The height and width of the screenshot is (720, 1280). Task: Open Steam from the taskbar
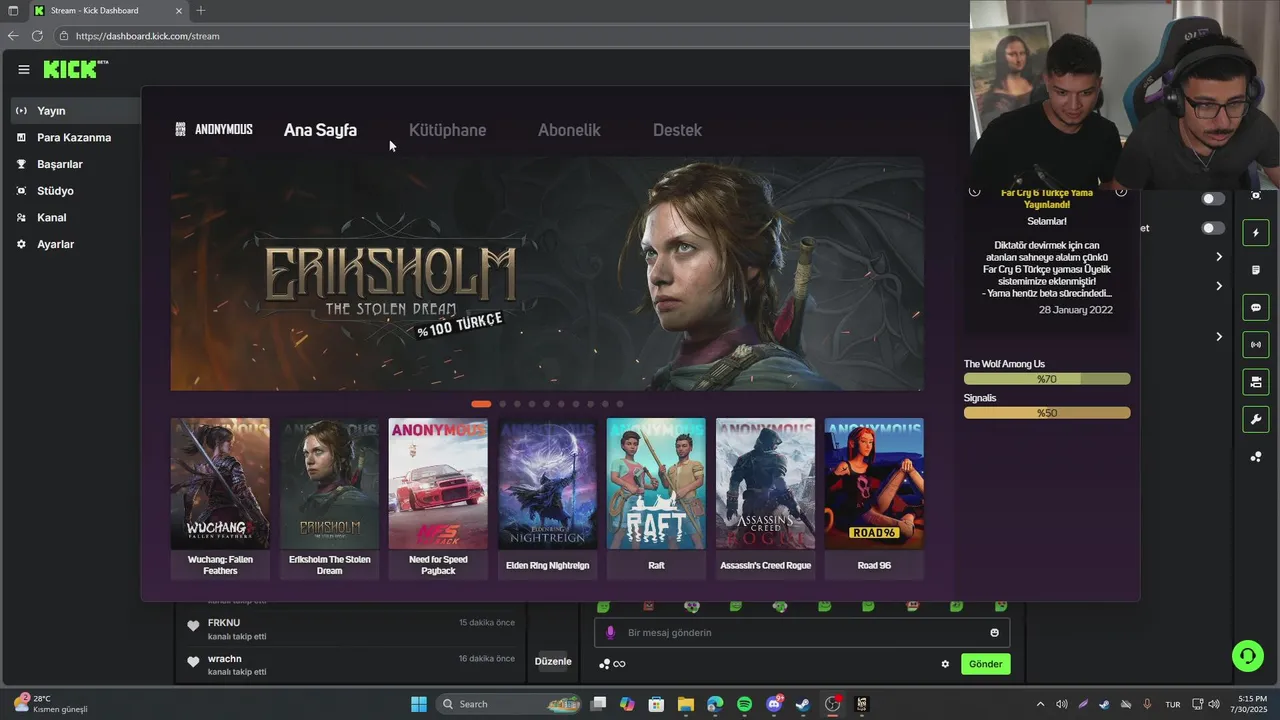(x=802, y=704)
